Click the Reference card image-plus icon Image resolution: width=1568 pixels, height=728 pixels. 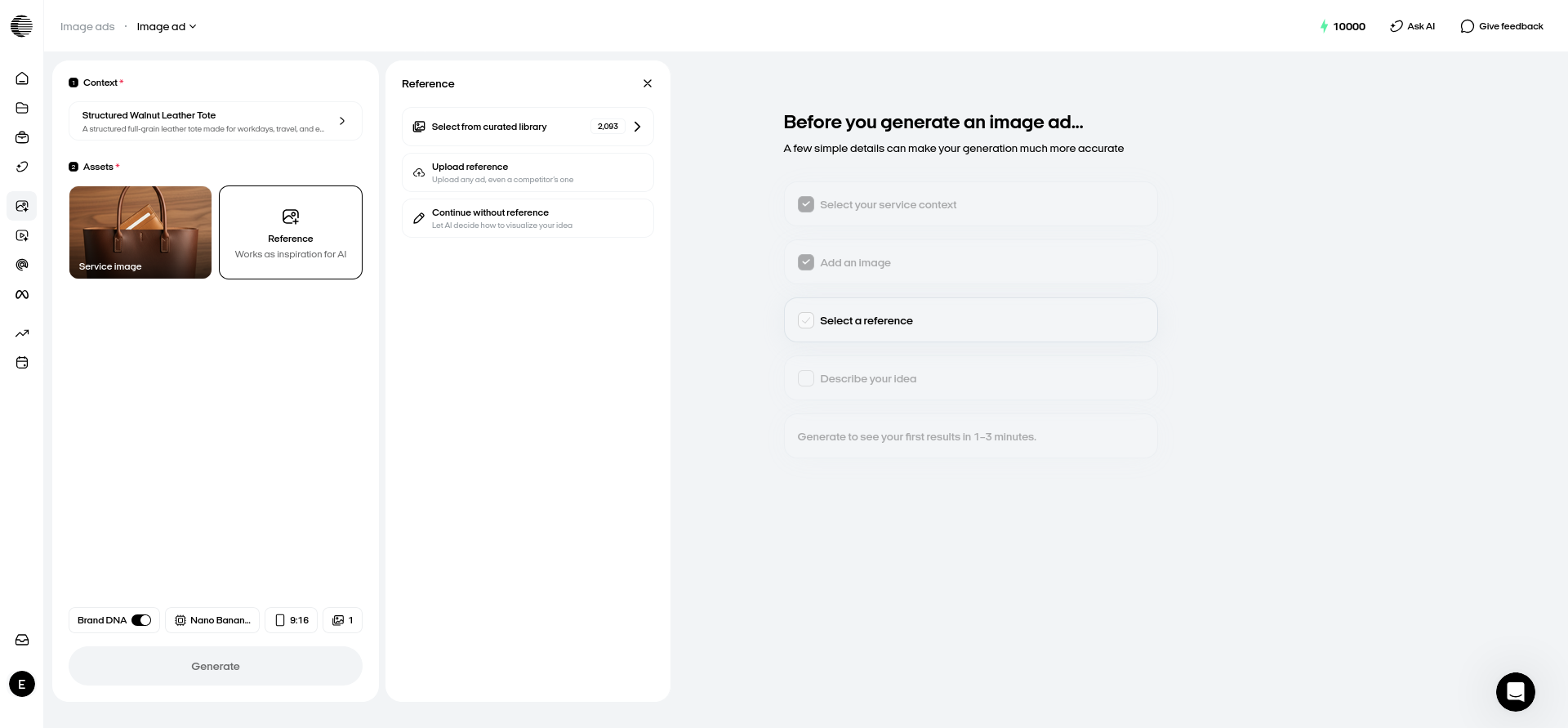pos(291,217)
